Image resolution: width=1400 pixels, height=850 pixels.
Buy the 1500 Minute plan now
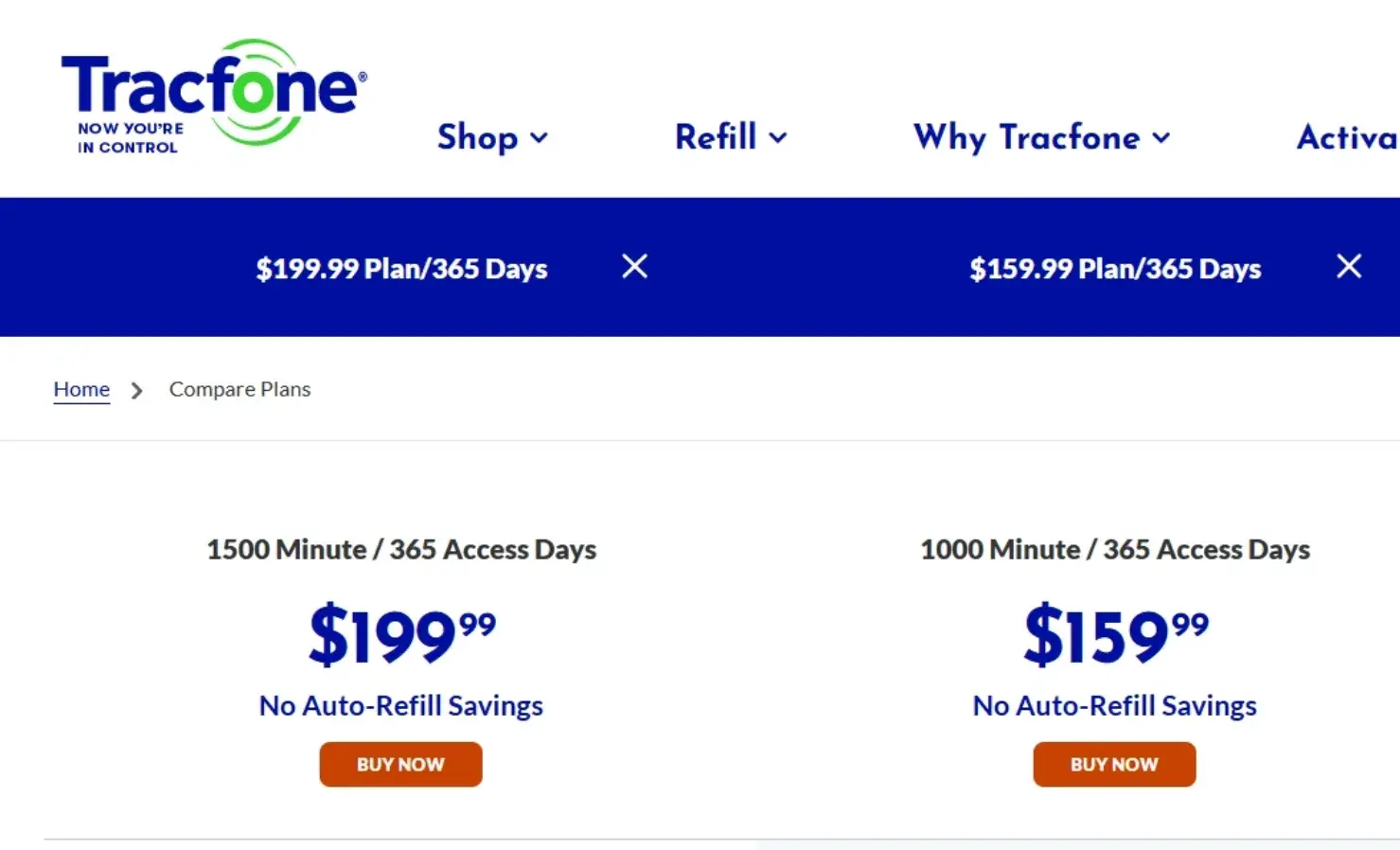(x=400, y=764)
